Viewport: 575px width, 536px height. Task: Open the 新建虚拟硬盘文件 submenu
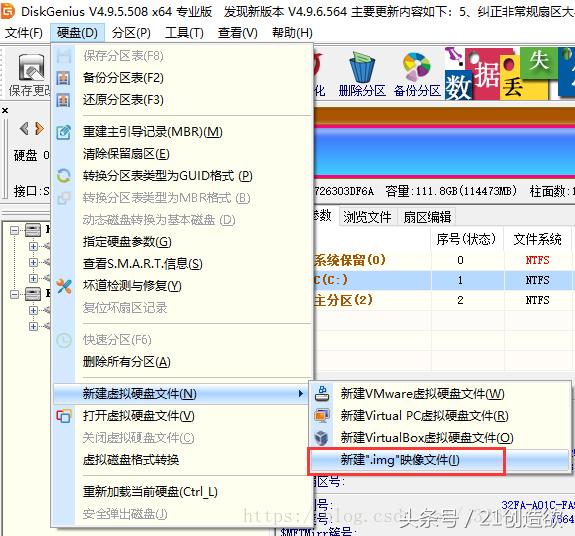180,394
